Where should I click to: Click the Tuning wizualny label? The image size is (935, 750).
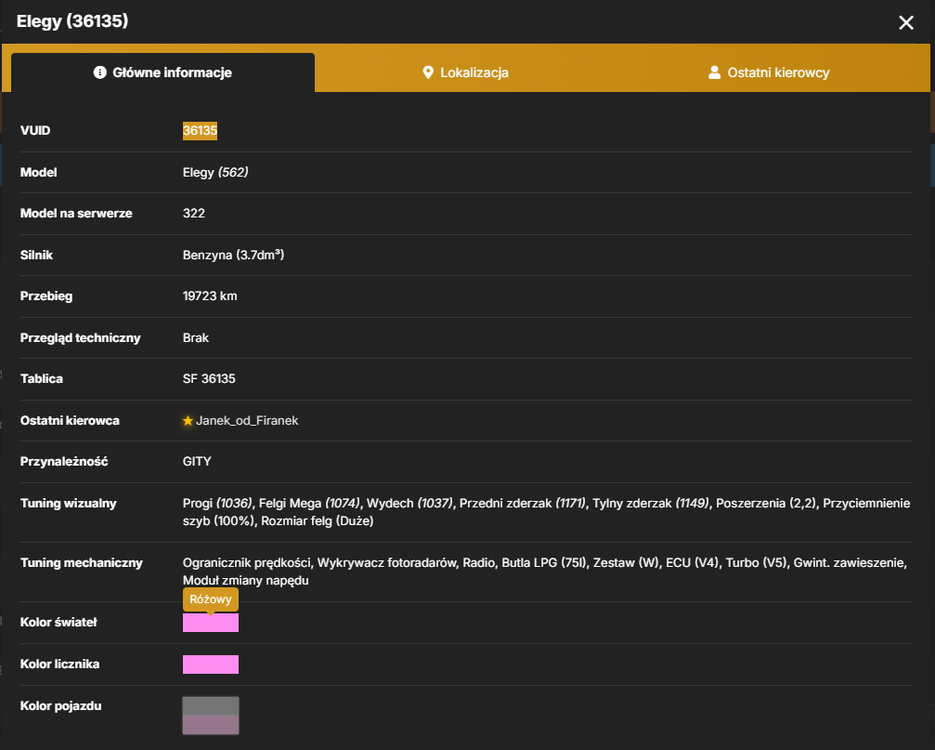[x=69, y=504]
